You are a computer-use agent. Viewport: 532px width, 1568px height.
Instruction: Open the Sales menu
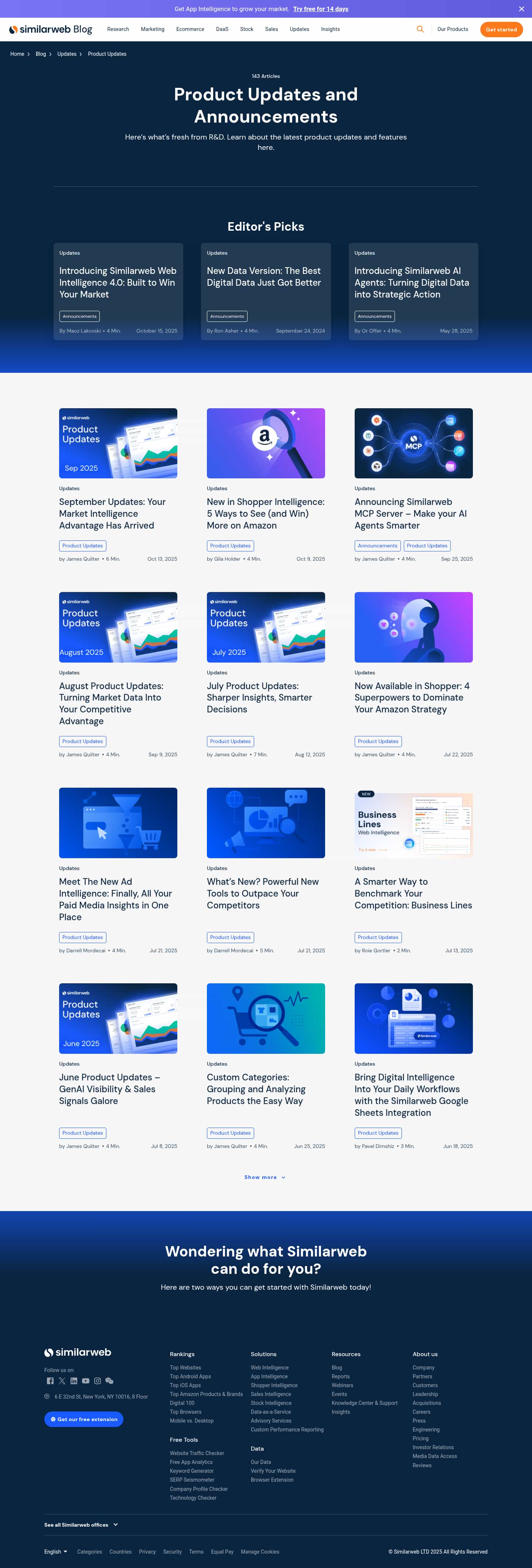pyautogui.click(x=272, y=29)
